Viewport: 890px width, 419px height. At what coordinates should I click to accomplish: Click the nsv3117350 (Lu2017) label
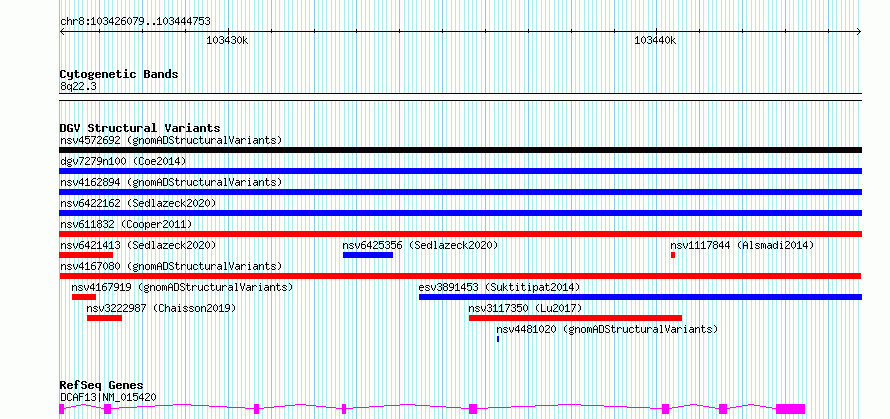(x=526, y=308)
